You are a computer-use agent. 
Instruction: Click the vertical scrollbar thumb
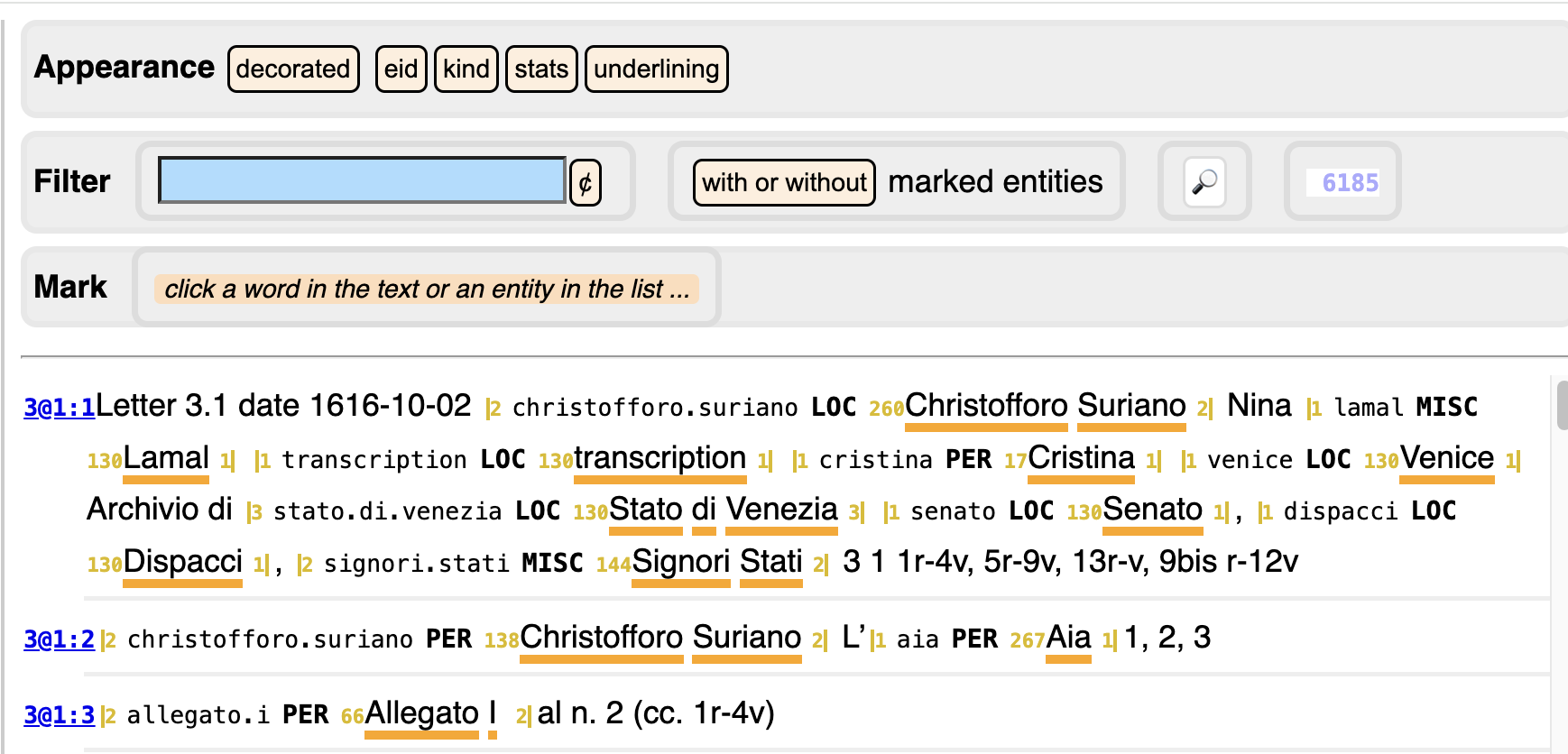[1563, 406]
